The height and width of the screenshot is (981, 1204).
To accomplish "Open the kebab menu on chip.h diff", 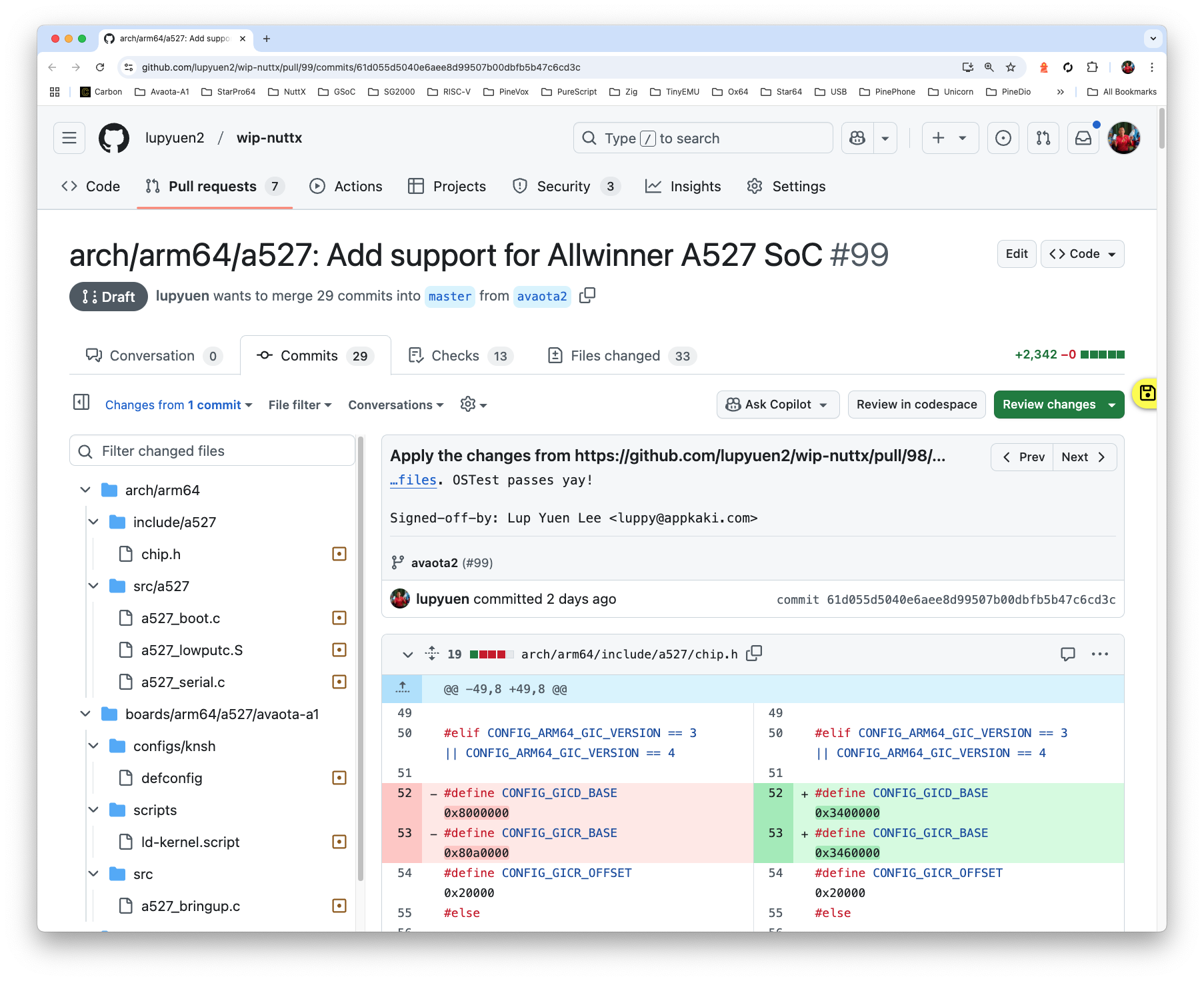I will 1100,654.
